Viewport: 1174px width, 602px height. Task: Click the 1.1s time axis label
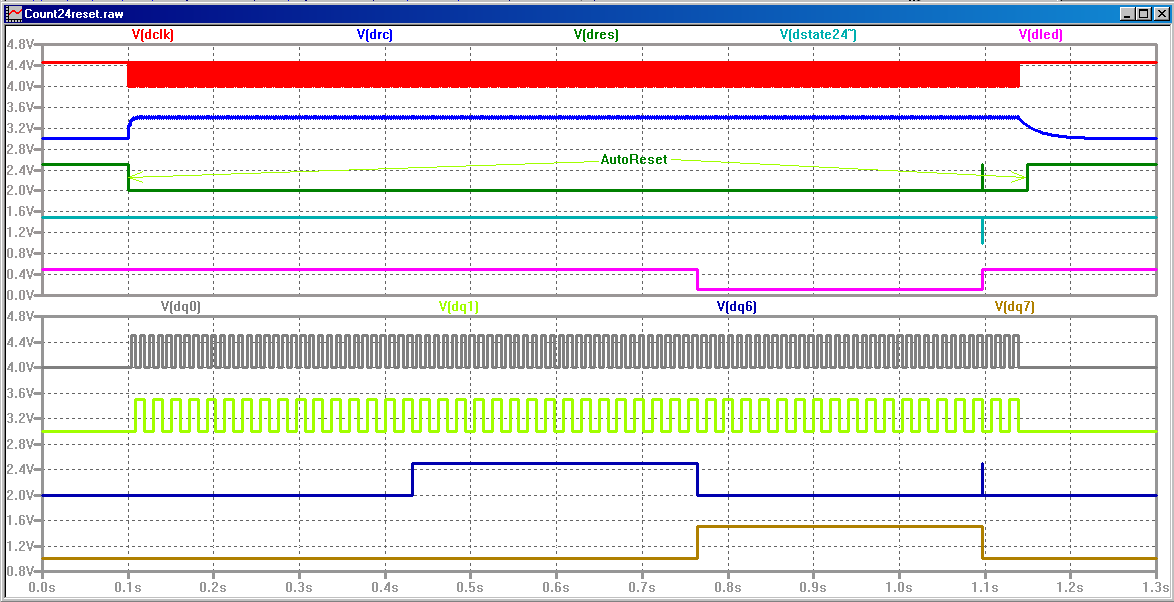pyautogui.click(x=985, y=586)
